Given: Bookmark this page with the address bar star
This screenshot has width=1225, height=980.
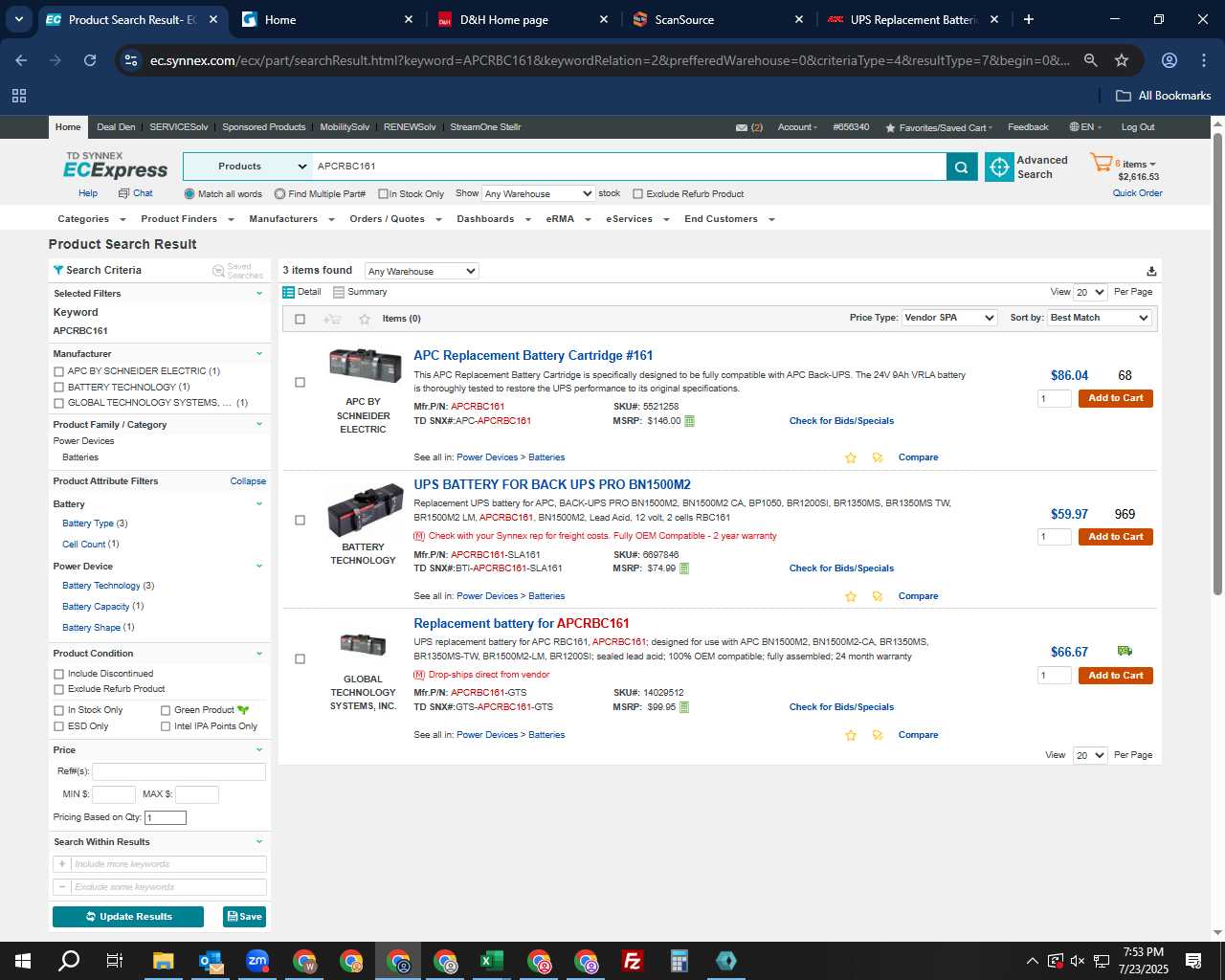Looking at the screenshot, I should tap(1122, 60).
